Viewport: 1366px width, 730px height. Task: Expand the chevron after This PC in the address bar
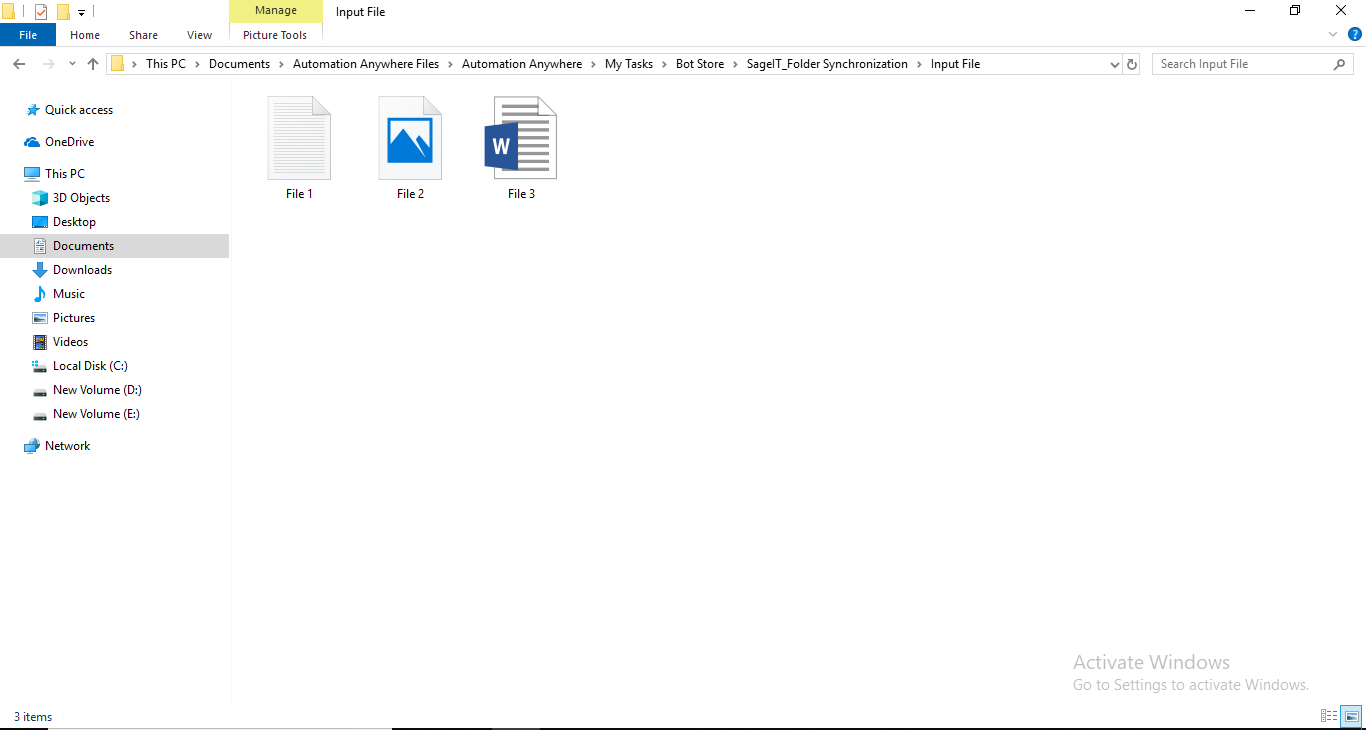[197, 64]
